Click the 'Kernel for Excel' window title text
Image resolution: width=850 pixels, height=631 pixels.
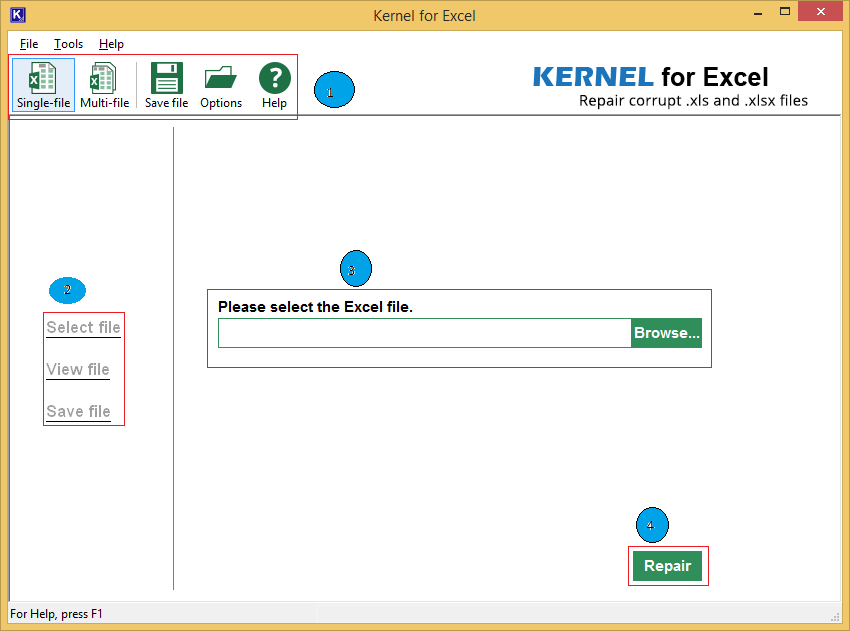(x=424, y=16)
